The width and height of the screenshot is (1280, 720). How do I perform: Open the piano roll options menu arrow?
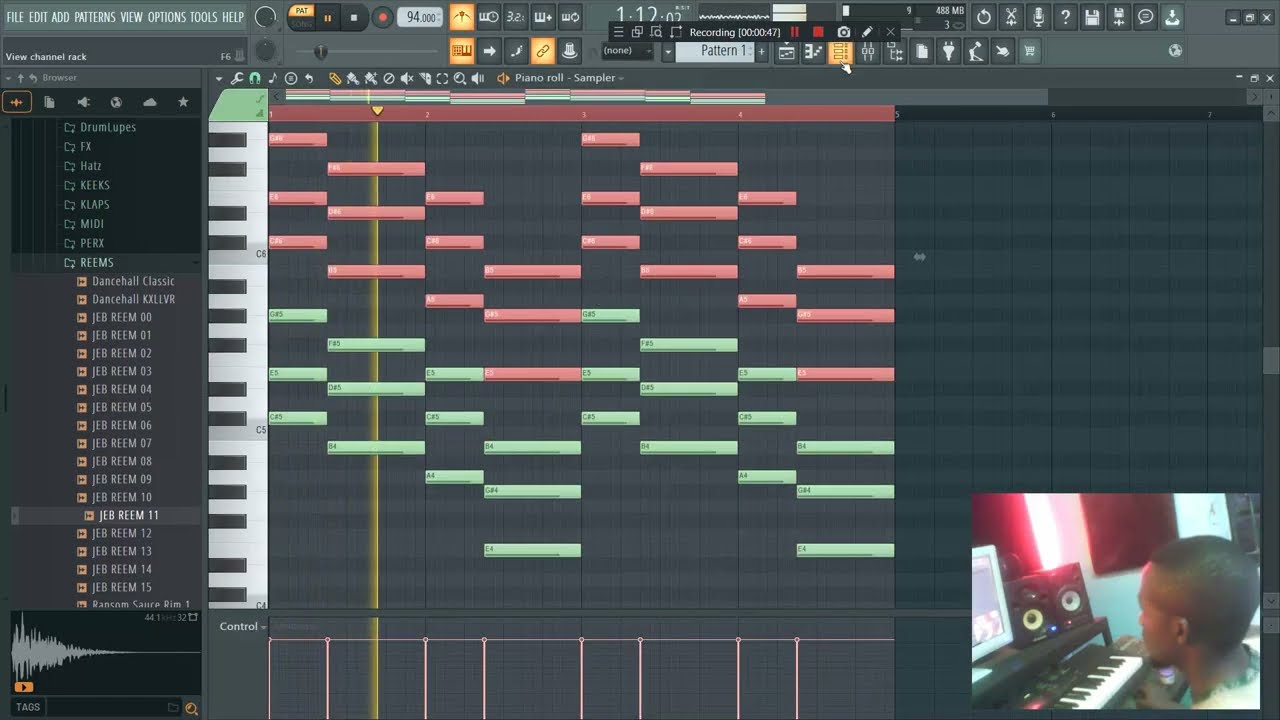[219, 78]
